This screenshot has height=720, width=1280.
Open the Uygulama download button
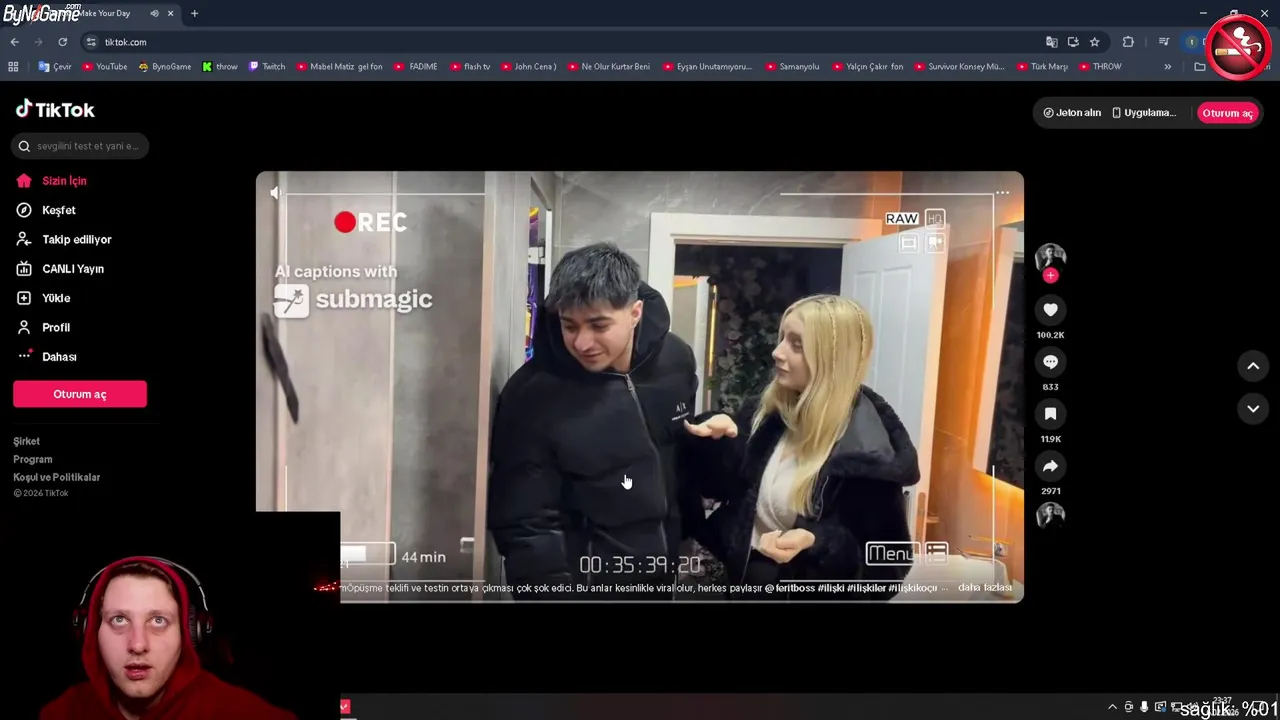[x=1144, y=113]
